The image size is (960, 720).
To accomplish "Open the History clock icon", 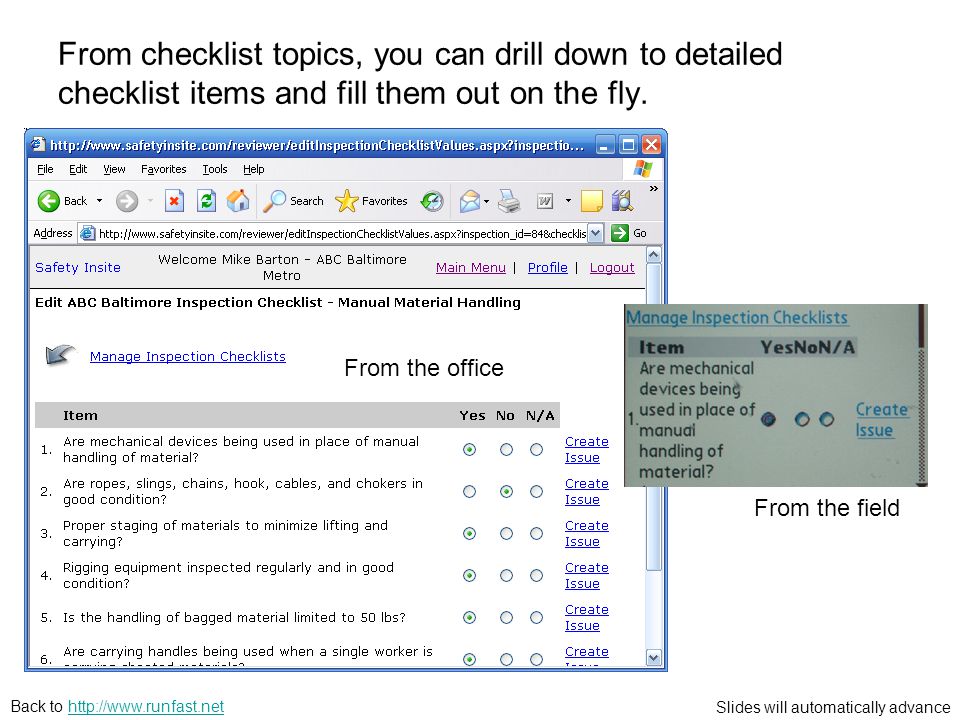I will pos(432,201).
